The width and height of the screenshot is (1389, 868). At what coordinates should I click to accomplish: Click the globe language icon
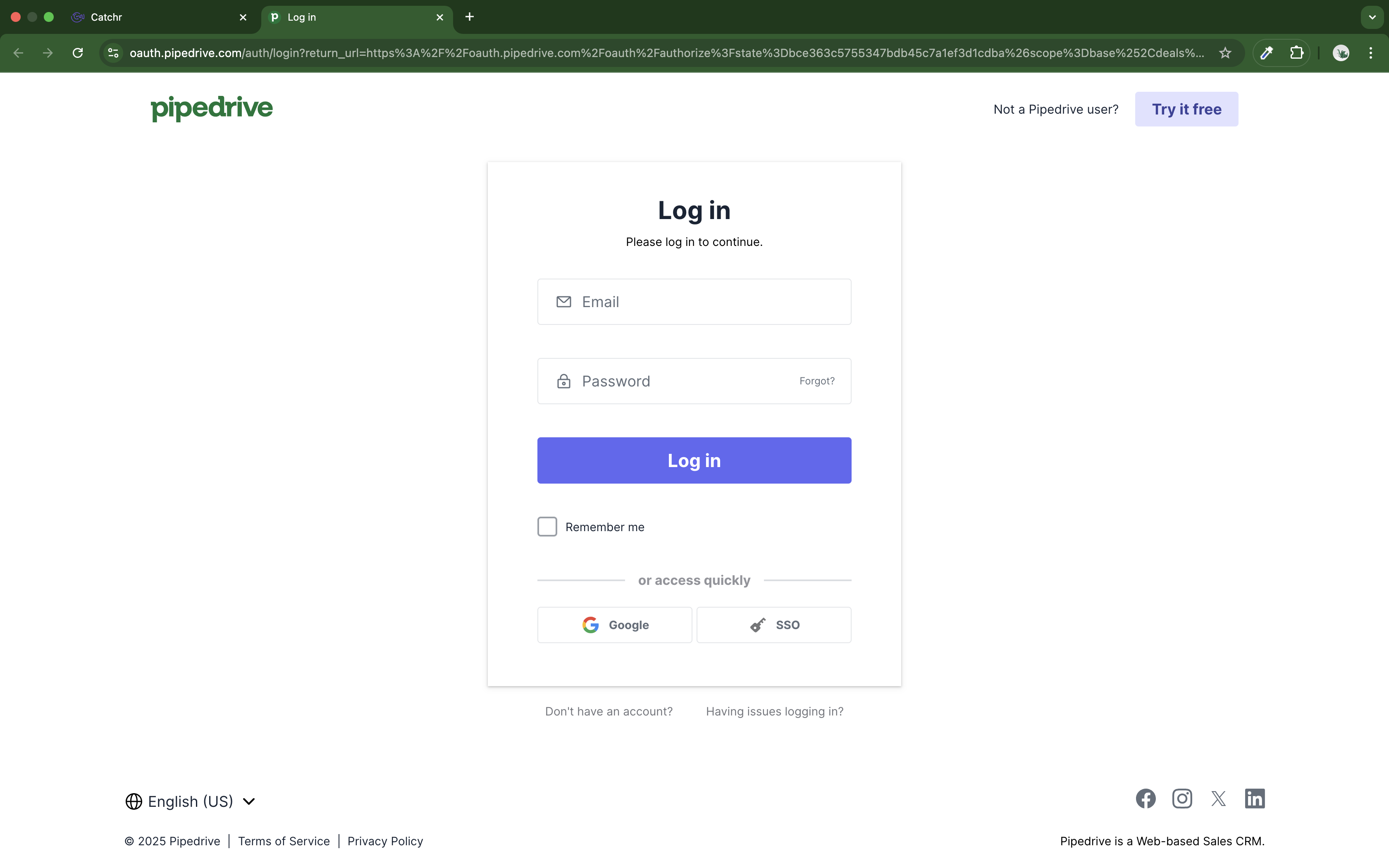pos(134,801)
